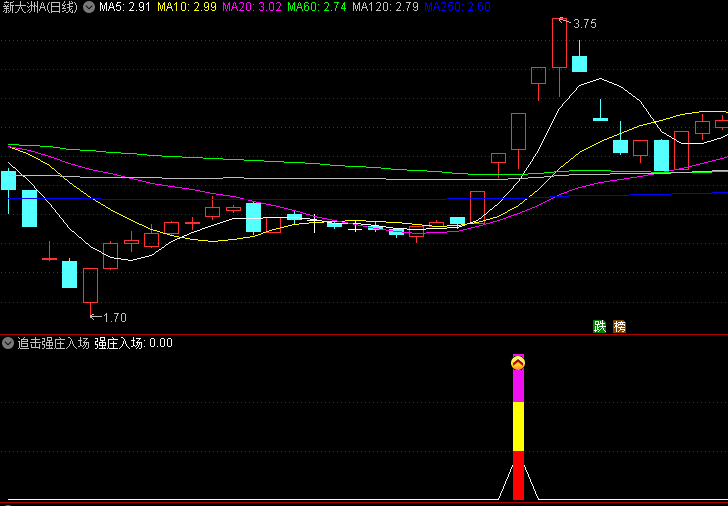Open the 追击强庄入场 indicator dropdown arrow
This screenshot has height=506, width=728.
[8, 343]
